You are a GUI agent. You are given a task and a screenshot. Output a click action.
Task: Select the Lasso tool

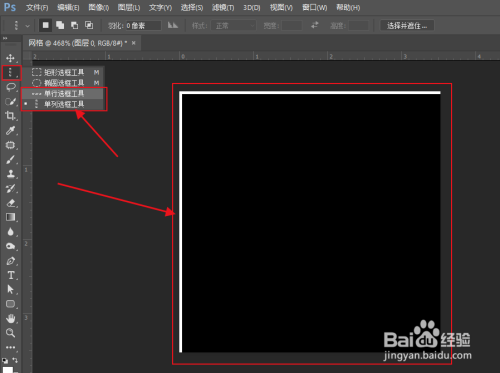(x=10, y=87)
